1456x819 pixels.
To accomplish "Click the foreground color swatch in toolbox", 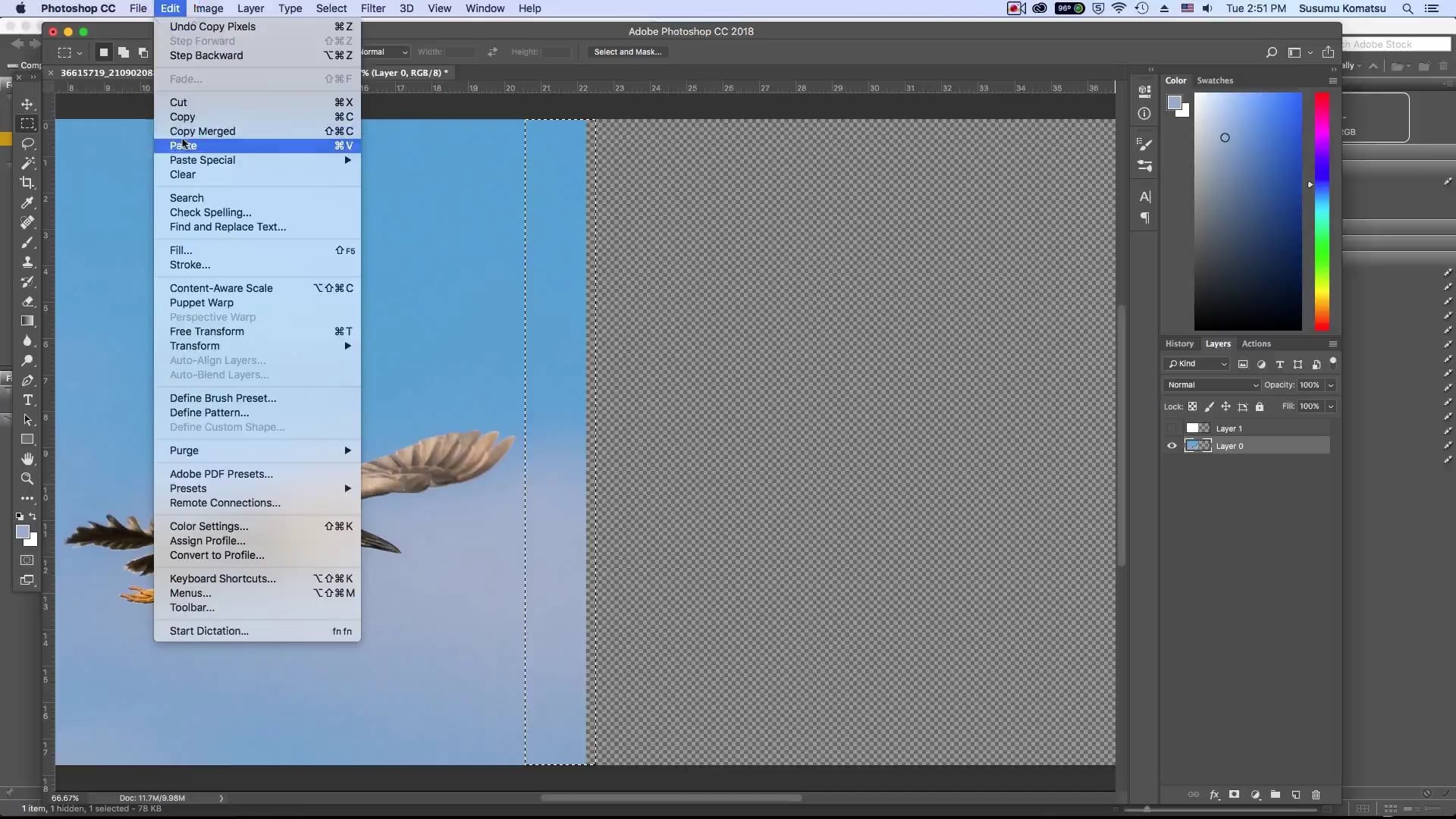I will pyautogui.click(x=23, y=532).
